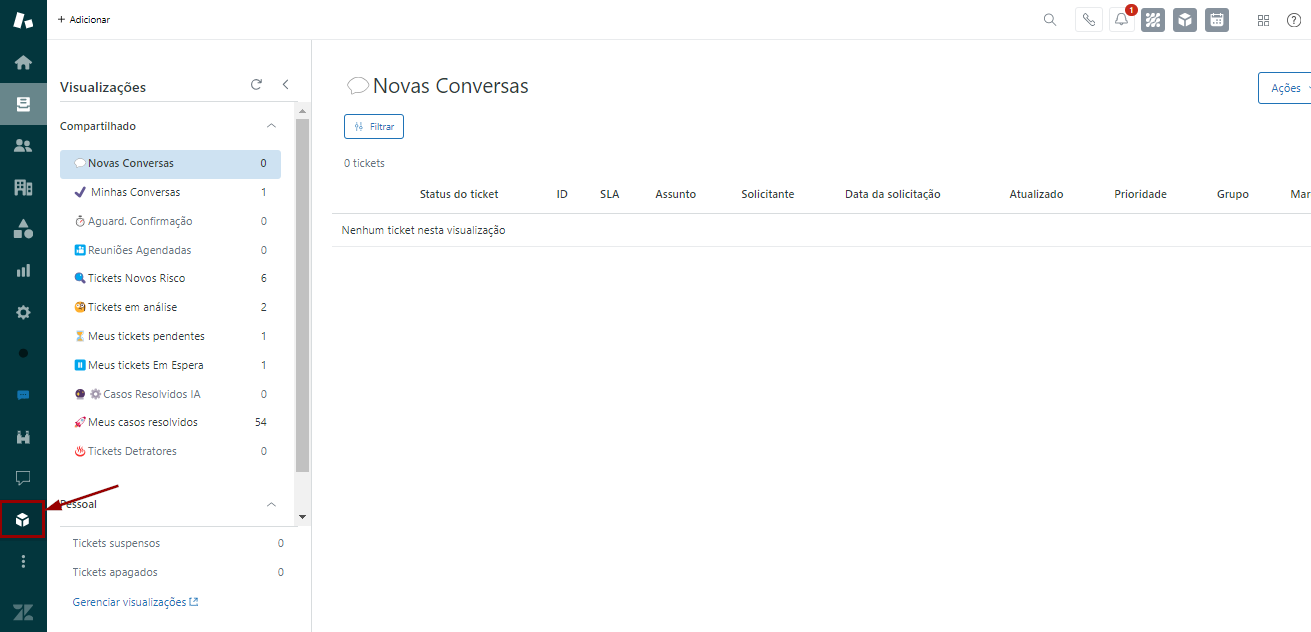Click the highlighted cube app icon in sidebar
The width and height of the screenshot is (1311, 632).
[x=23, y=519]
